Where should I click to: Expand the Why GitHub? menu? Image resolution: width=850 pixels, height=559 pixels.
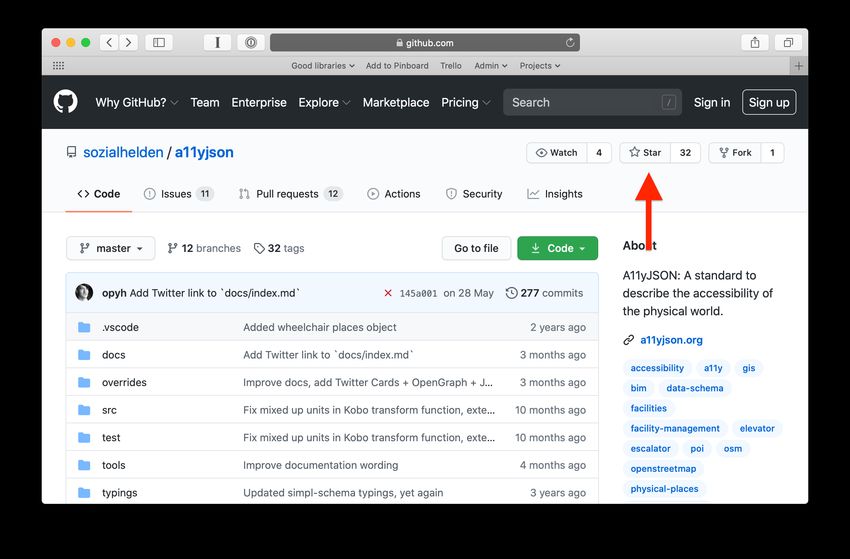tap(137, 102)
